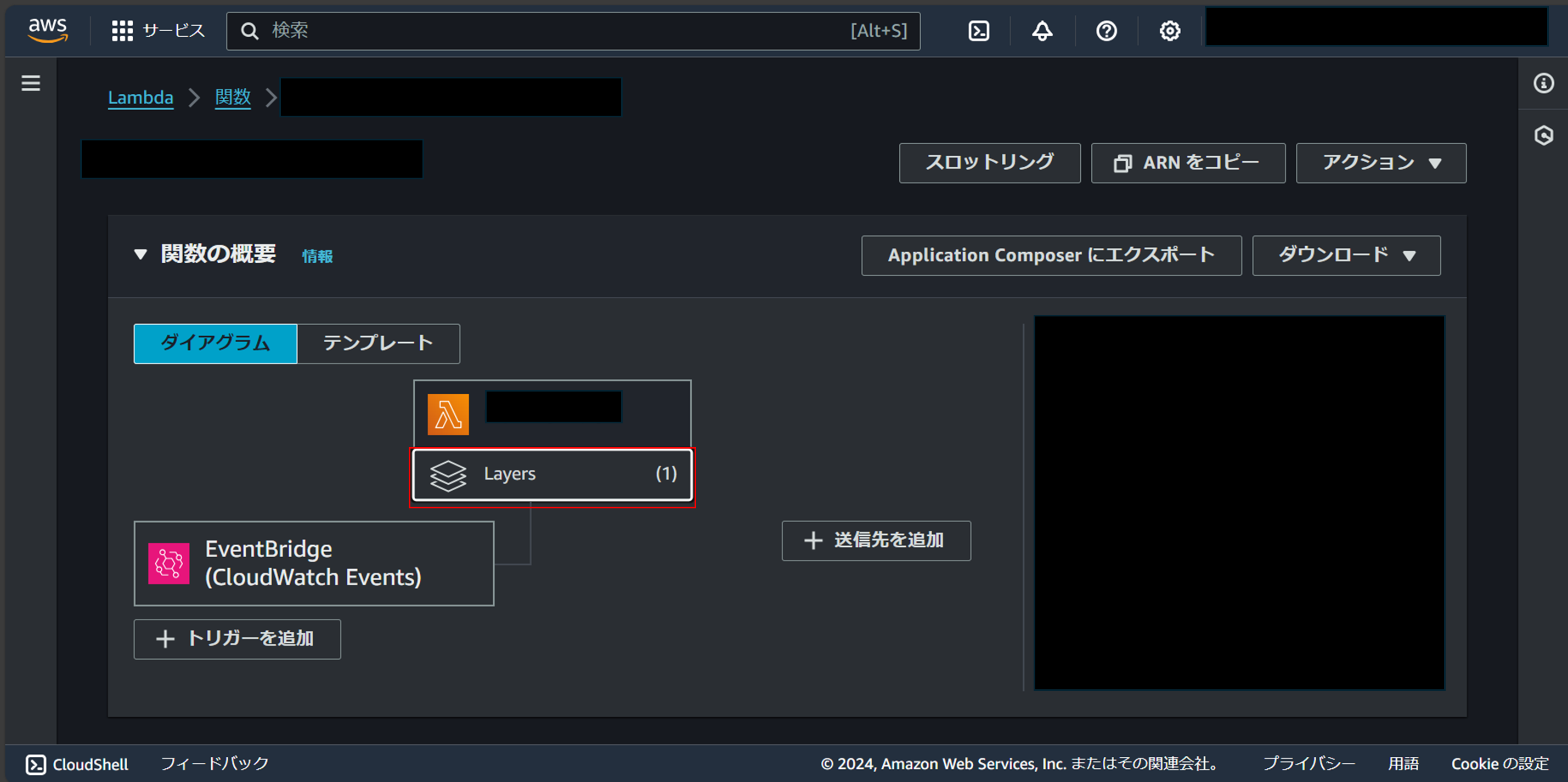The width and height of the screenshot is (1568, 782).
Task: Click the スロットリング button
Action: (x=989, y=162)
